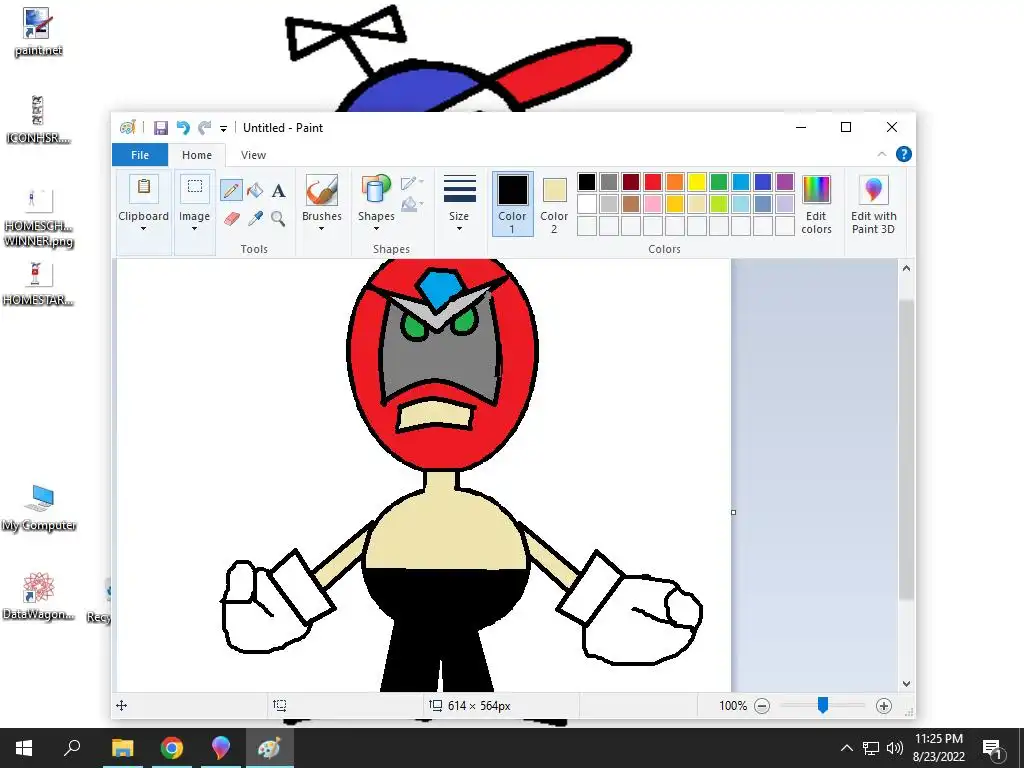Select HOMESCH... WINNER.png desktop file

tap(38, 218)
